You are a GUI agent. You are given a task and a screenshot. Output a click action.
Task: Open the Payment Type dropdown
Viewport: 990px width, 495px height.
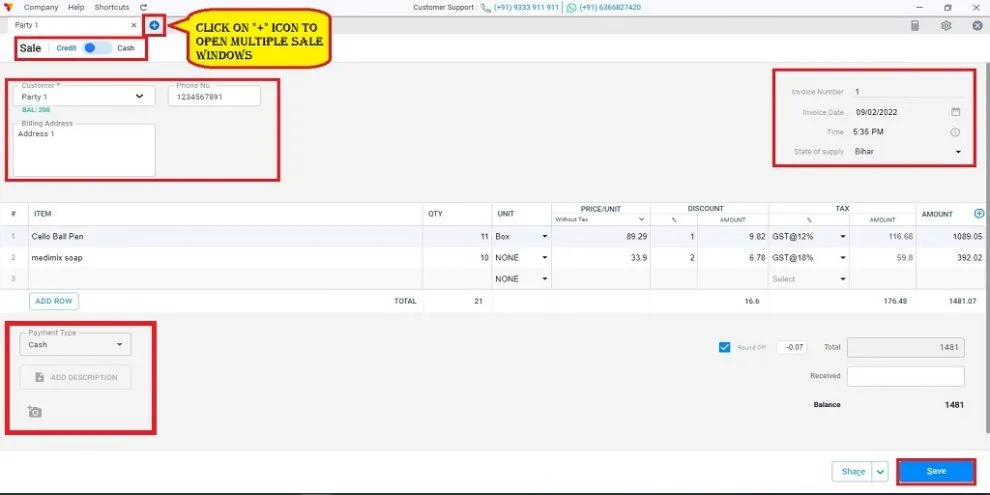click(x=75, y=345)
